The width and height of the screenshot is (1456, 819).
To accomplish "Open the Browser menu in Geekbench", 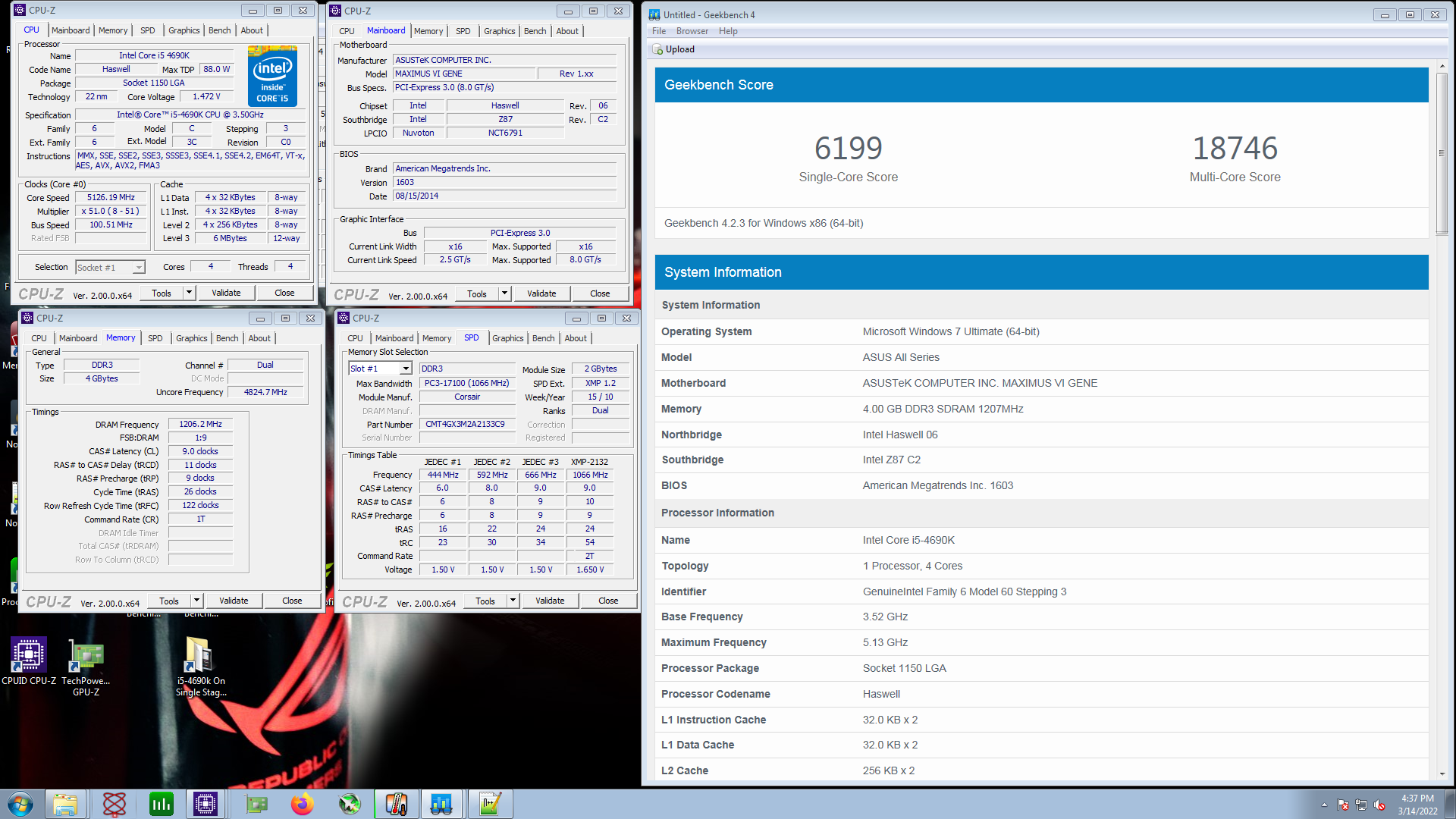I will point(692,31).
